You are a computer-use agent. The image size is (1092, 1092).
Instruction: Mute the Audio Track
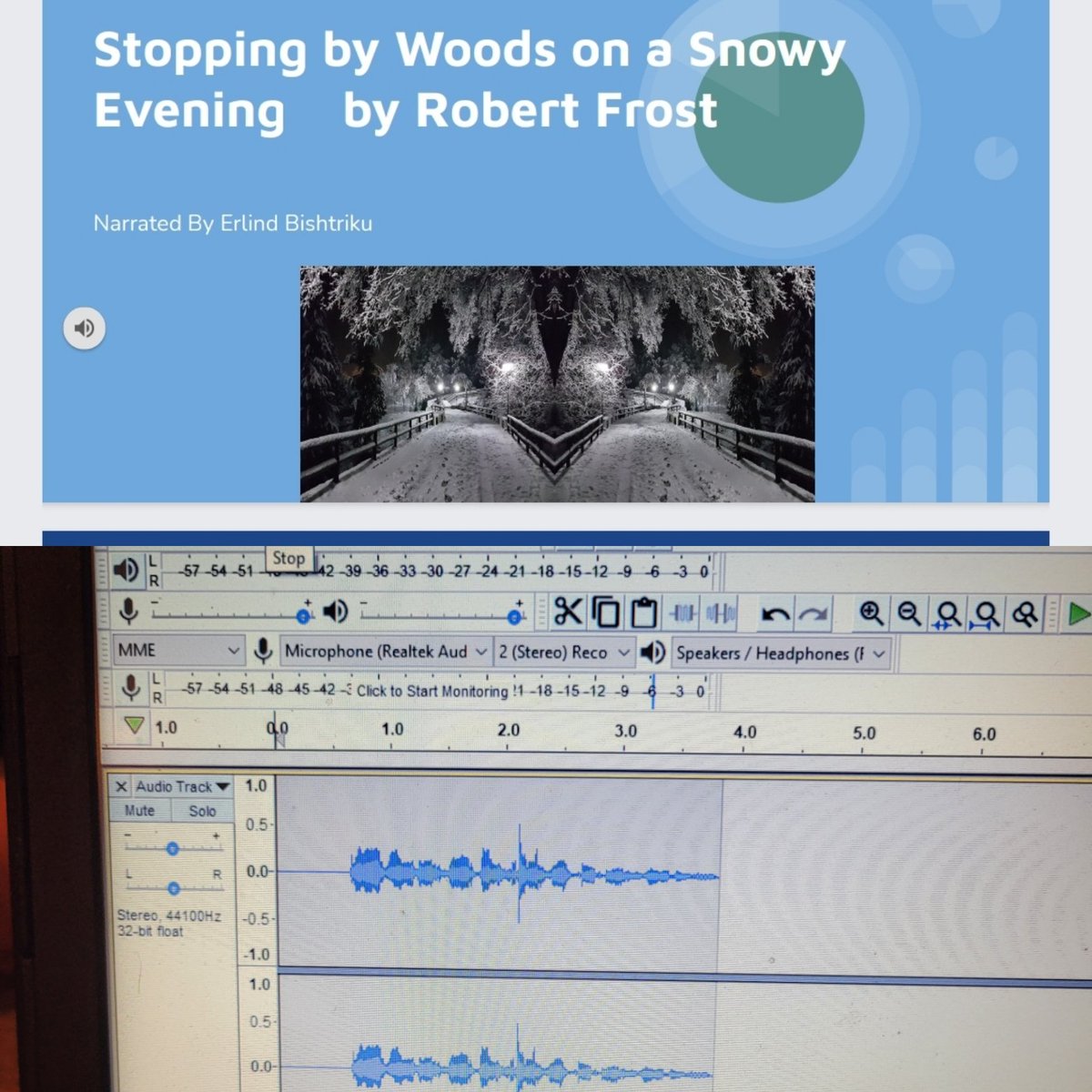(x=137, y=811)
